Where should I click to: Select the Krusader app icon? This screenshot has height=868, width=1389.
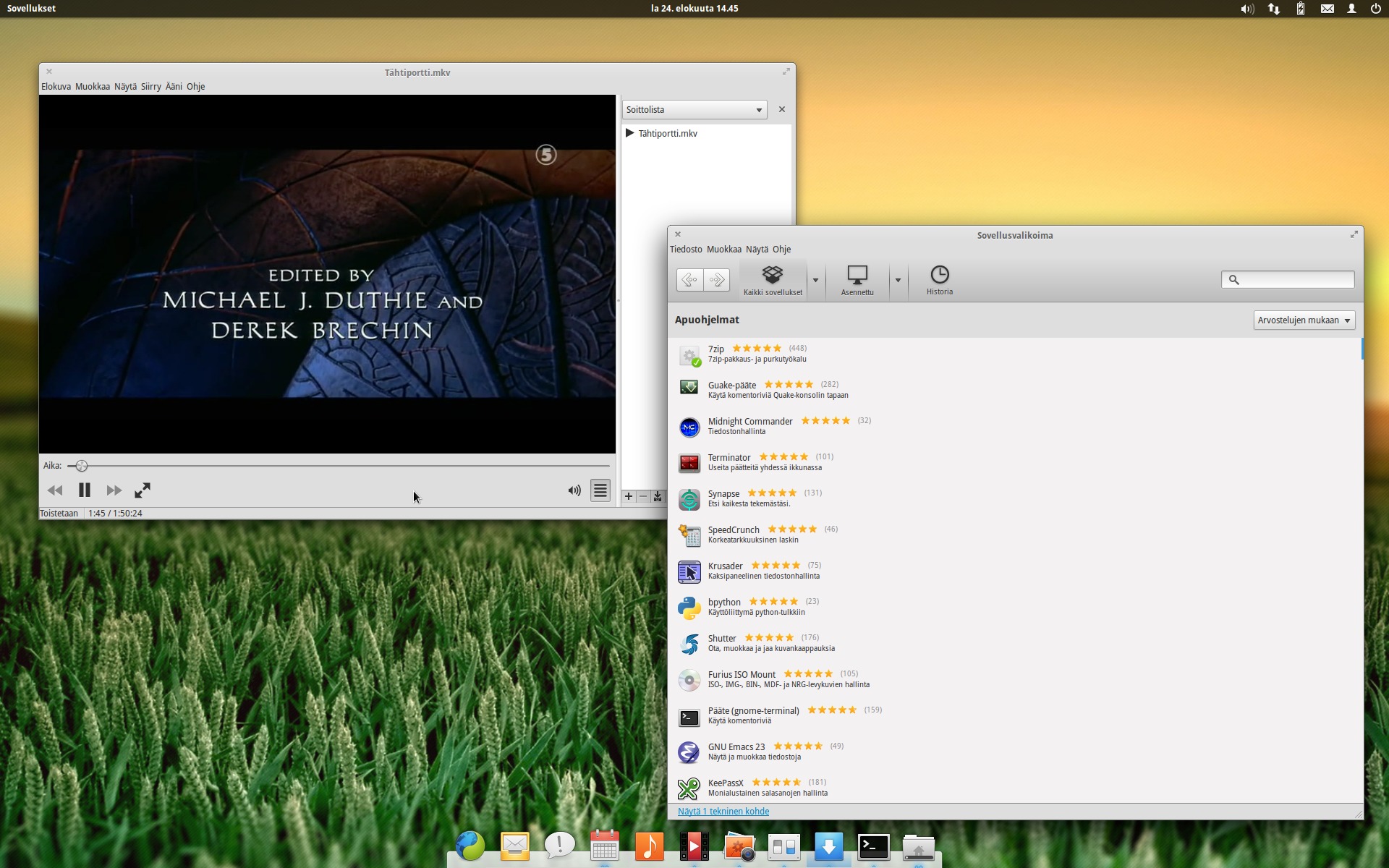pyautogui.click(x=689, y=571)
